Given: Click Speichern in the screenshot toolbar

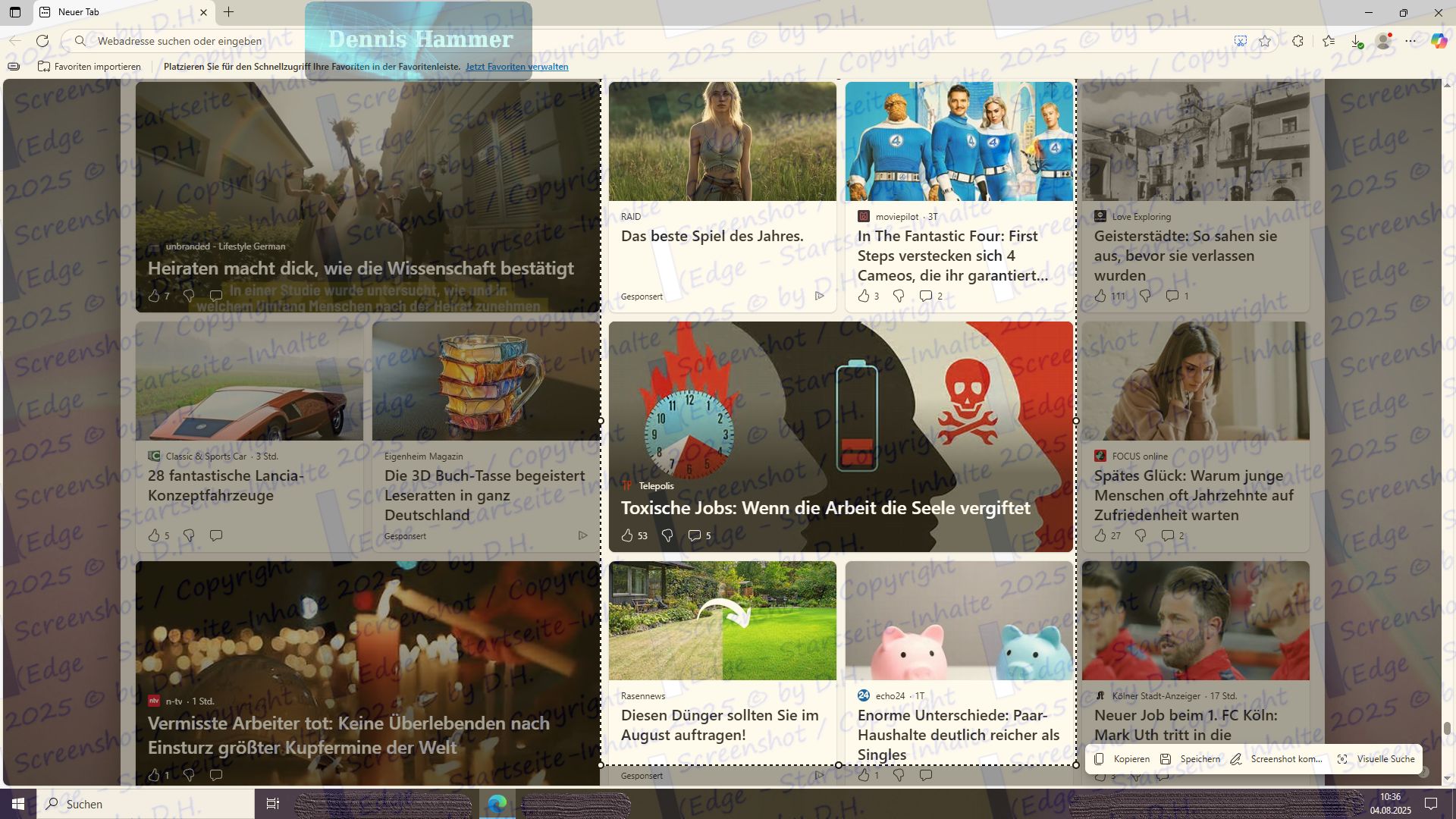Looking at the screenshot, I should pos(1191,759).
